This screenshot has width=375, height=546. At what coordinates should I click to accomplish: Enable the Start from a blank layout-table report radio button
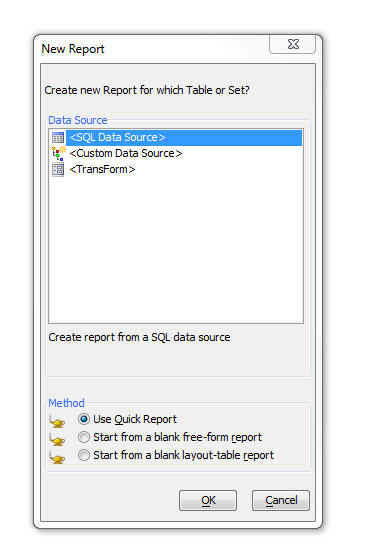[84, 455]
